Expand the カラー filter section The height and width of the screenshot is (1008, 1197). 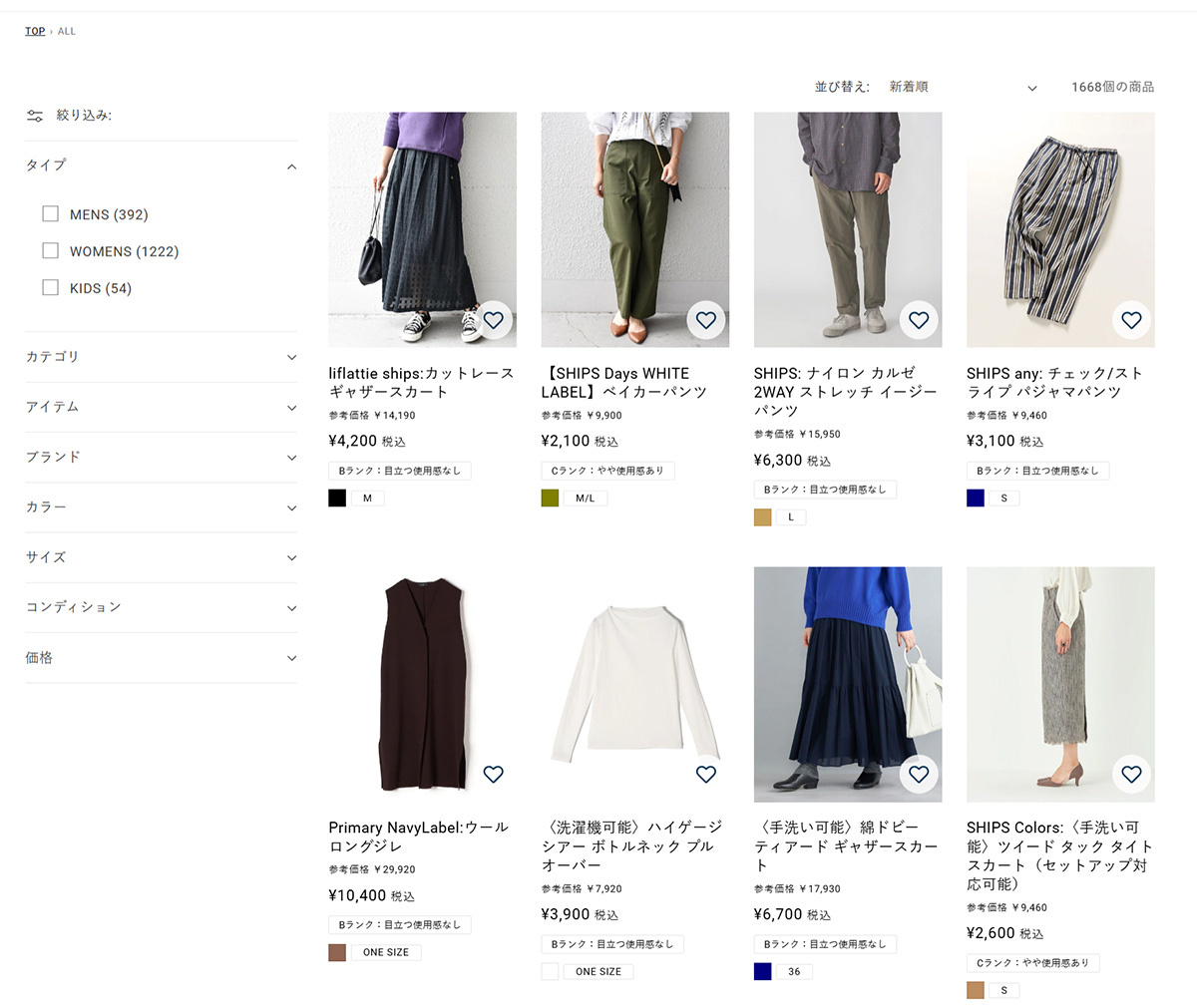pos(162,507)
